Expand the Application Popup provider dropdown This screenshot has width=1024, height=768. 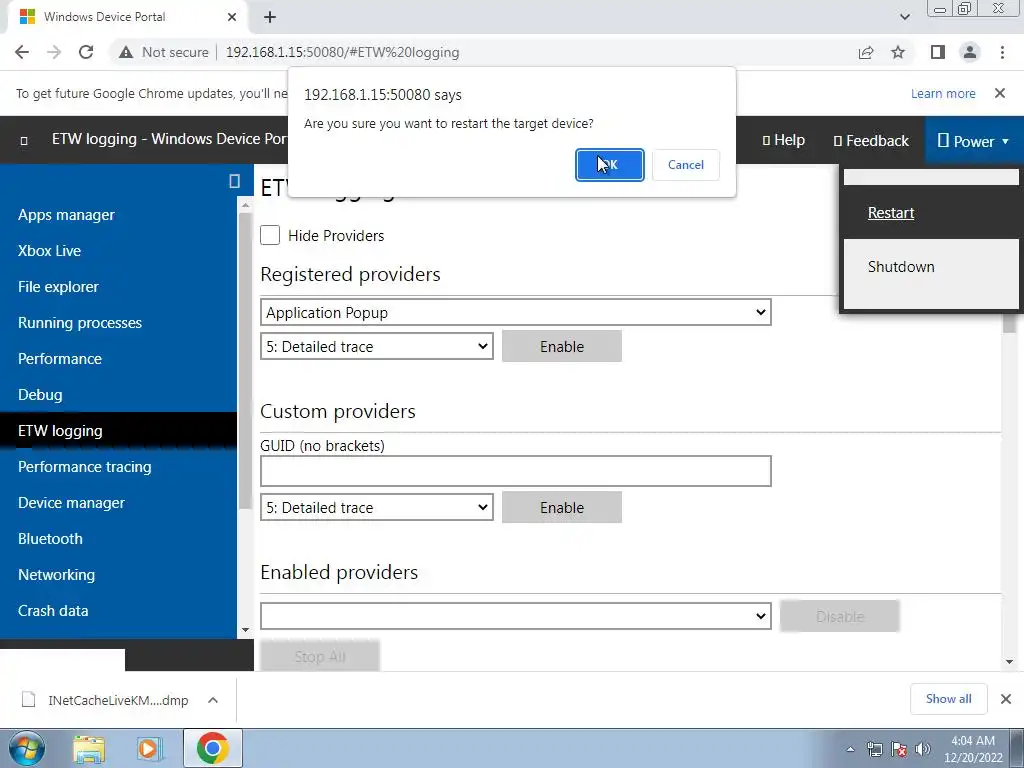515,312
